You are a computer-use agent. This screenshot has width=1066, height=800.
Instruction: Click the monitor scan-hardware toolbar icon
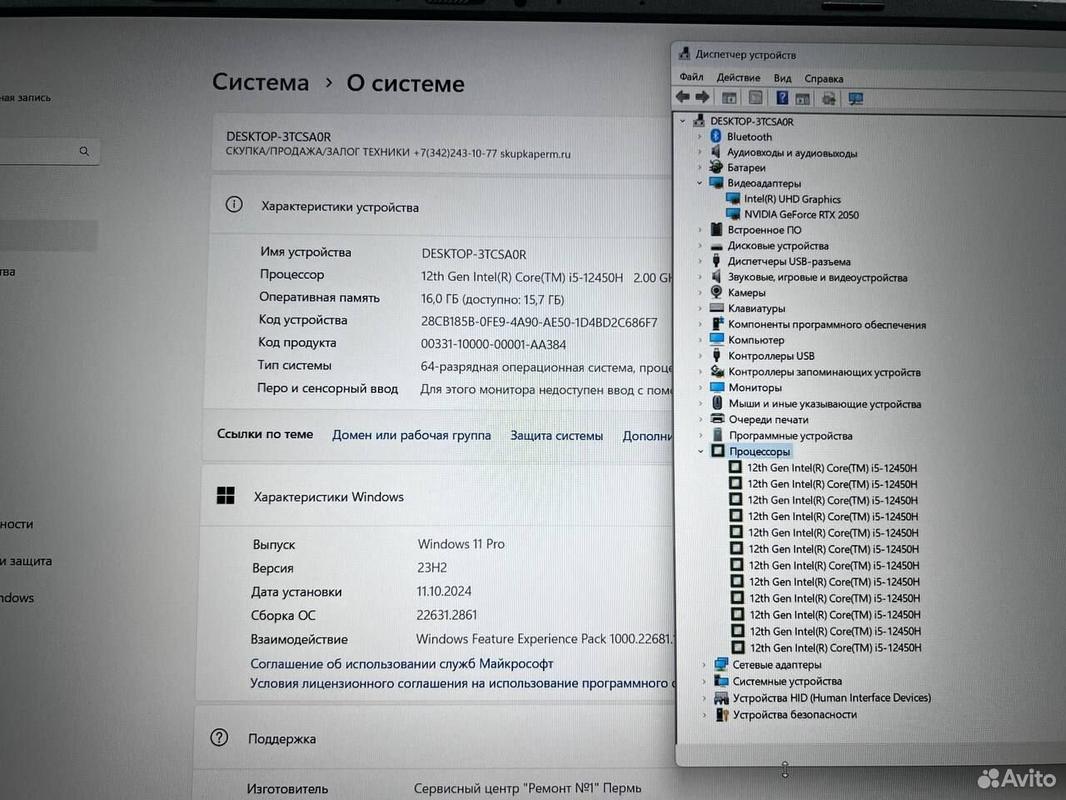[x=855, y=99]
